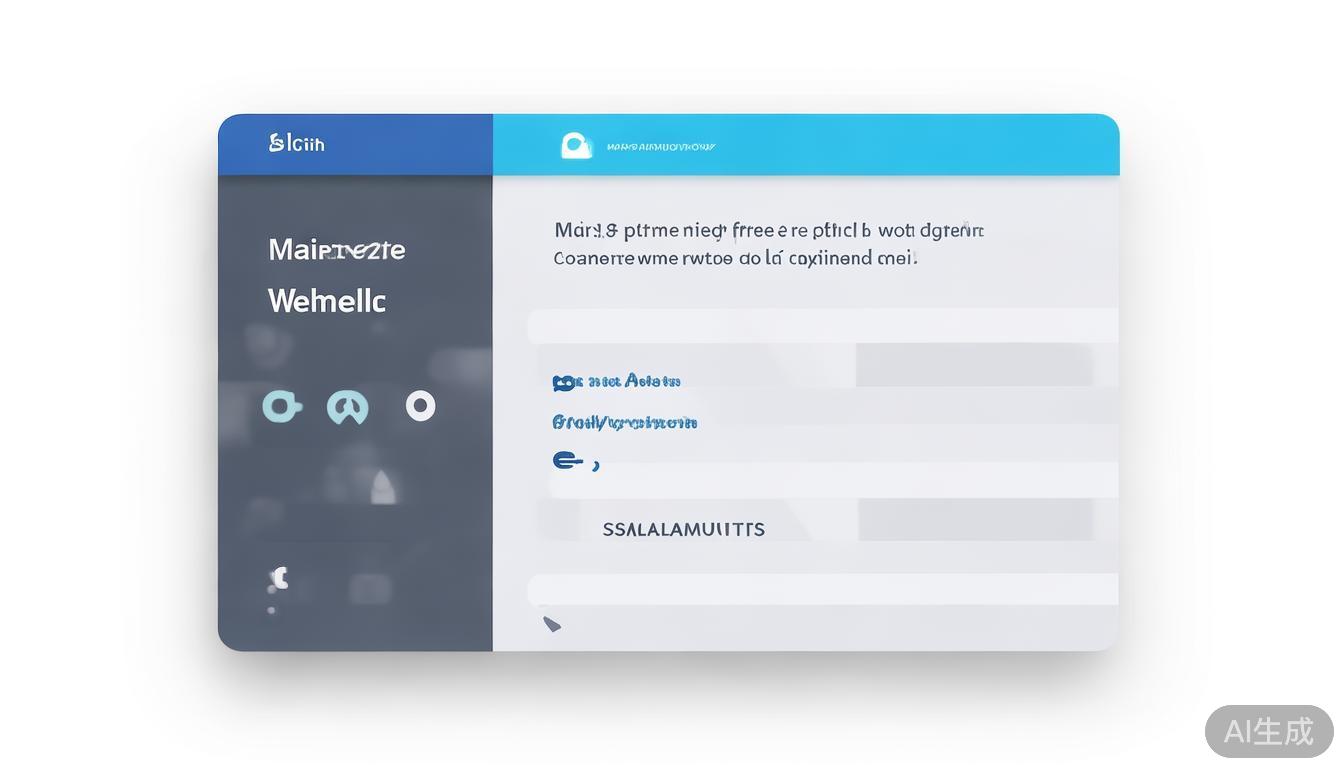
Task: Click the Slciih logo in the top-left header
Action: click(x=296, y=143)
